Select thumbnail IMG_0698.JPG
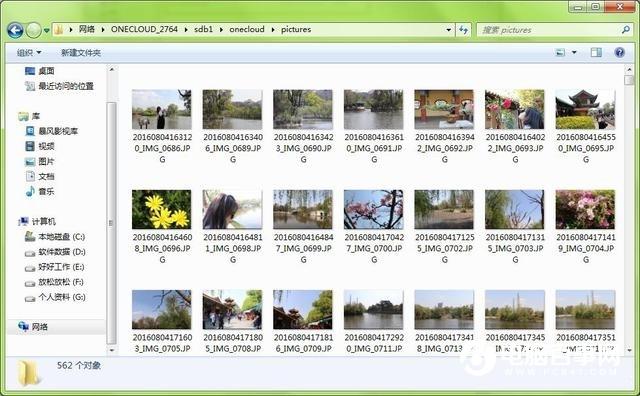Screen dimensions: 640x396 tap(232, 209)
